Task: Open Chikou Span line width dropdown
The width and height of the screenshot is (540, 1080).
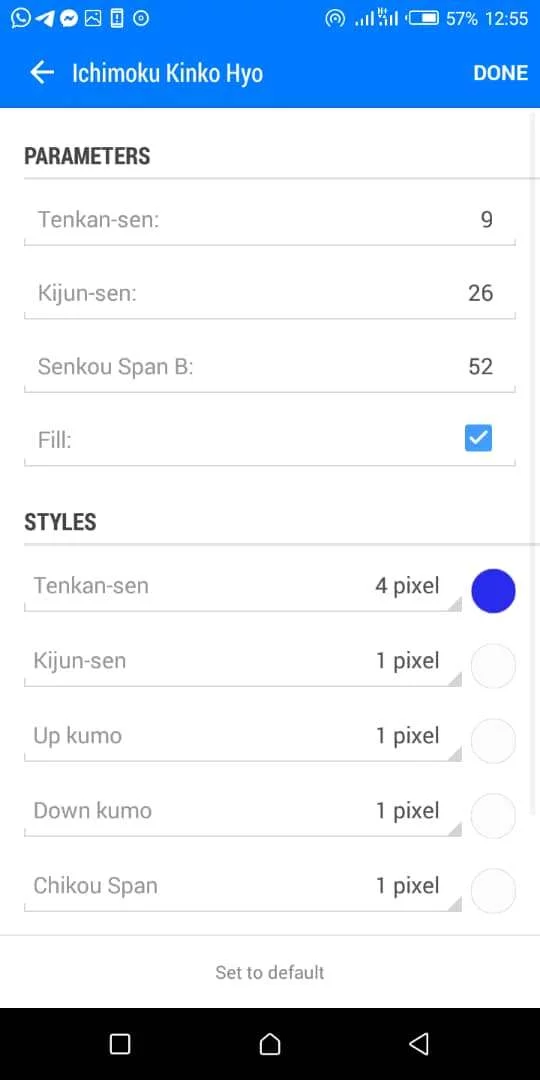Action: (242, 886)
